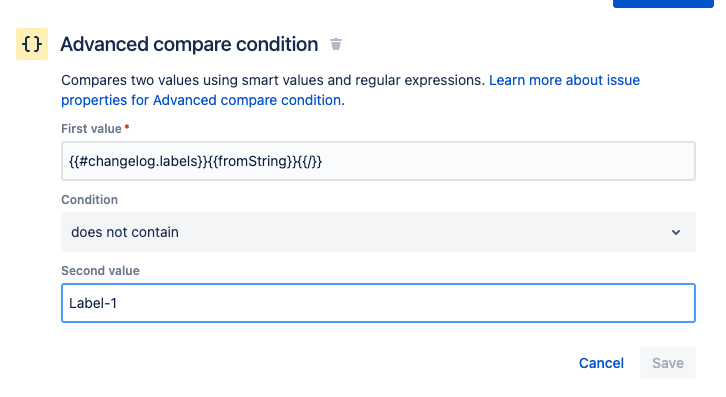Focus the First value input field
The width and height of the screenshot is (726, 397).
(x=378, y=161)
